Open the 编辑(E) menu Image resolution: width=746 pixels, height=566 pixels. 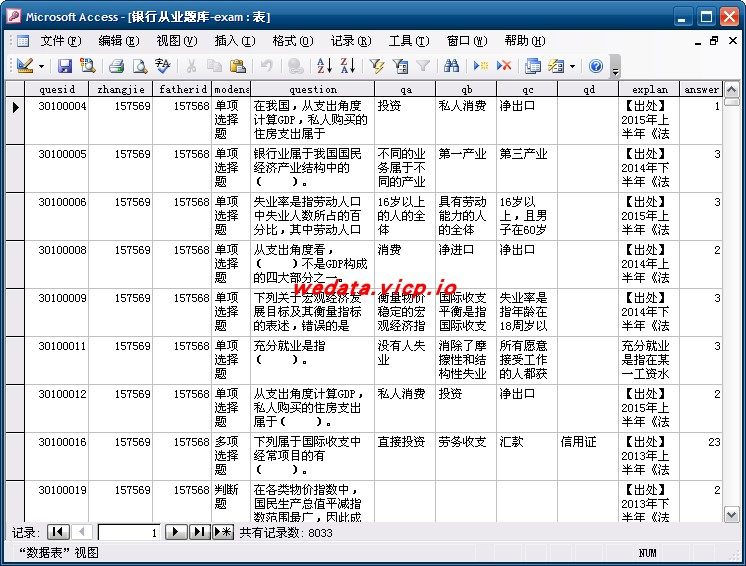pyautogui.click(x=119, y=41)
